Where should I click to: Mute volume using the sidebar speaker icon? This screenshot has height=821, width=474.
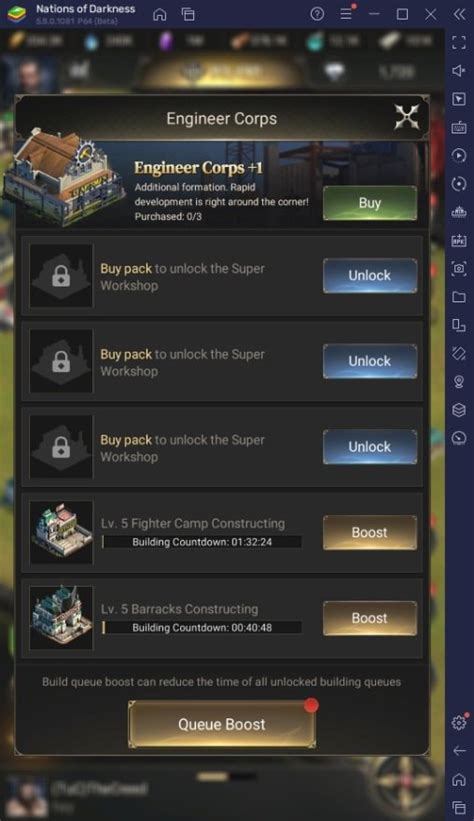pos(459,71)
